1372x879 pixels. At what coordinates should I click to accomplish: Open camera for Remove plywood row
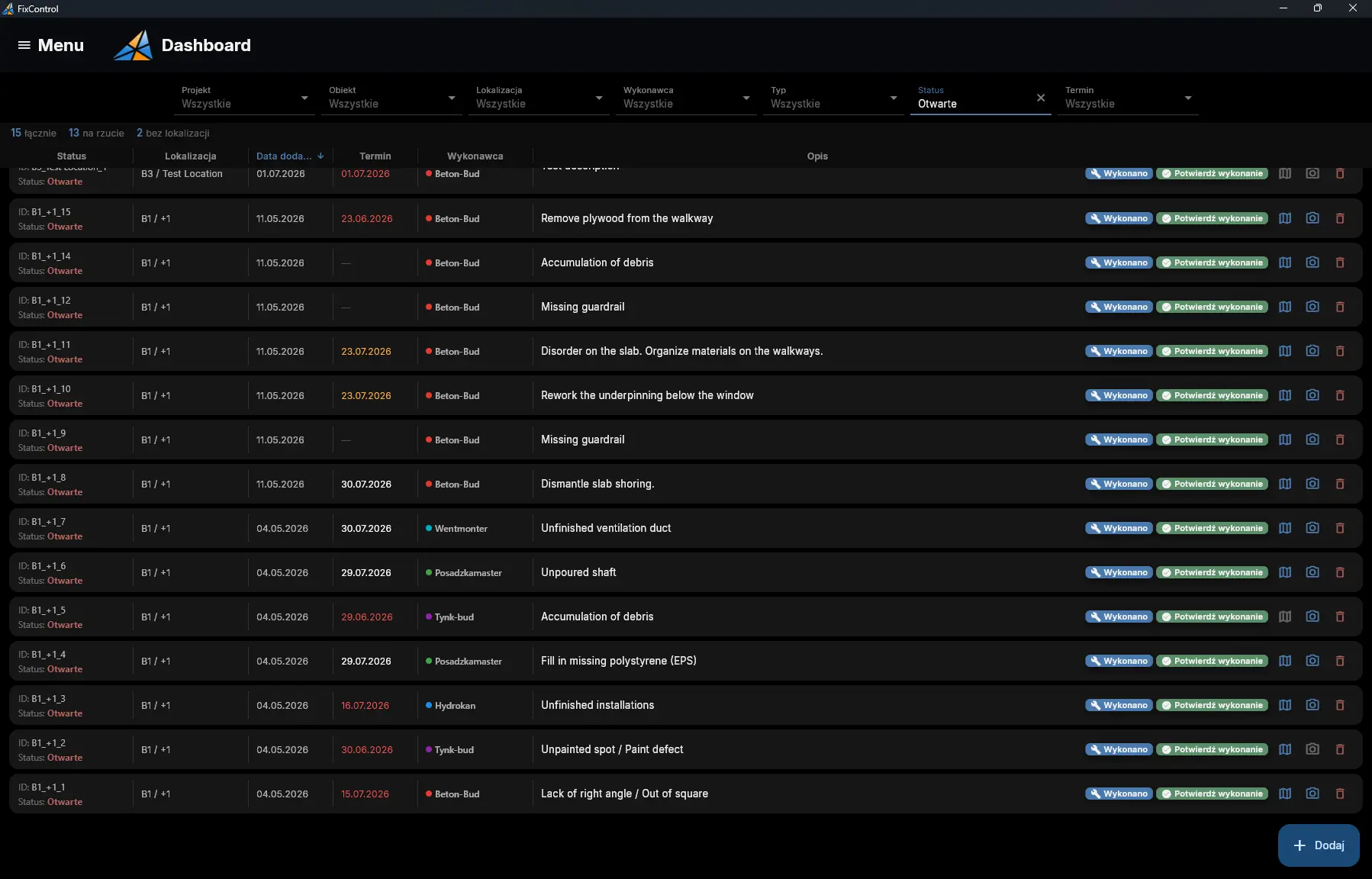click(1312, 218)
